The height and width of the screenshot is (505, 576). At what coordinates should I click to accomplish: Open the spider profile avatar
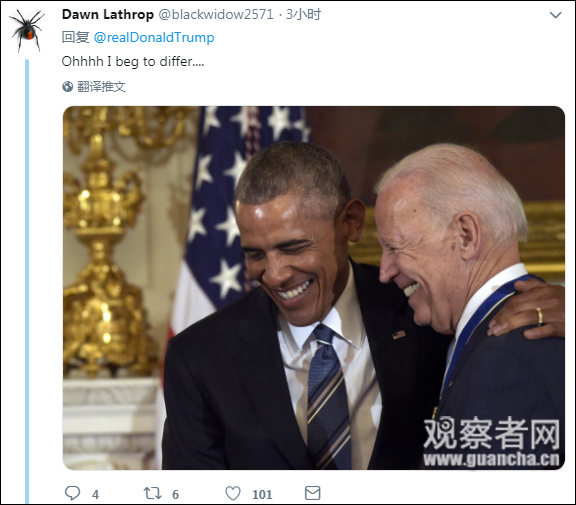(28, 30)
